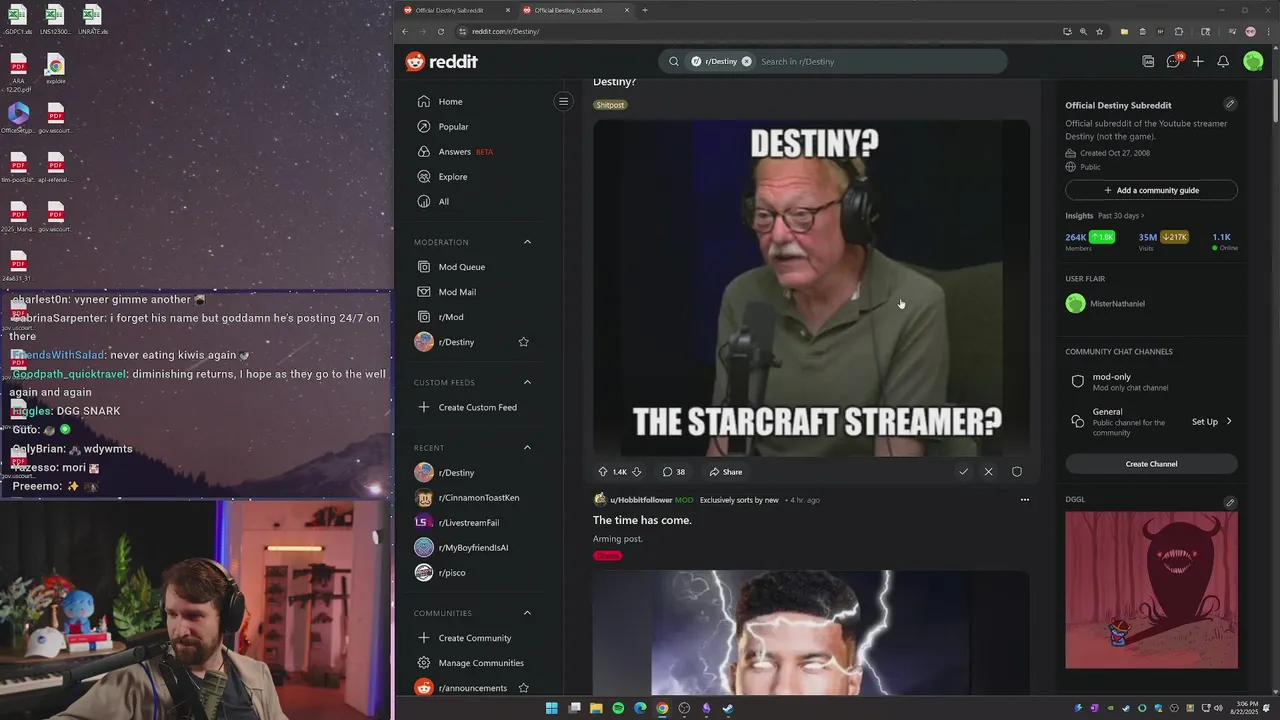1280x720 pixels.
Task: Open the Reddit home logo
Action: point(441,62)
